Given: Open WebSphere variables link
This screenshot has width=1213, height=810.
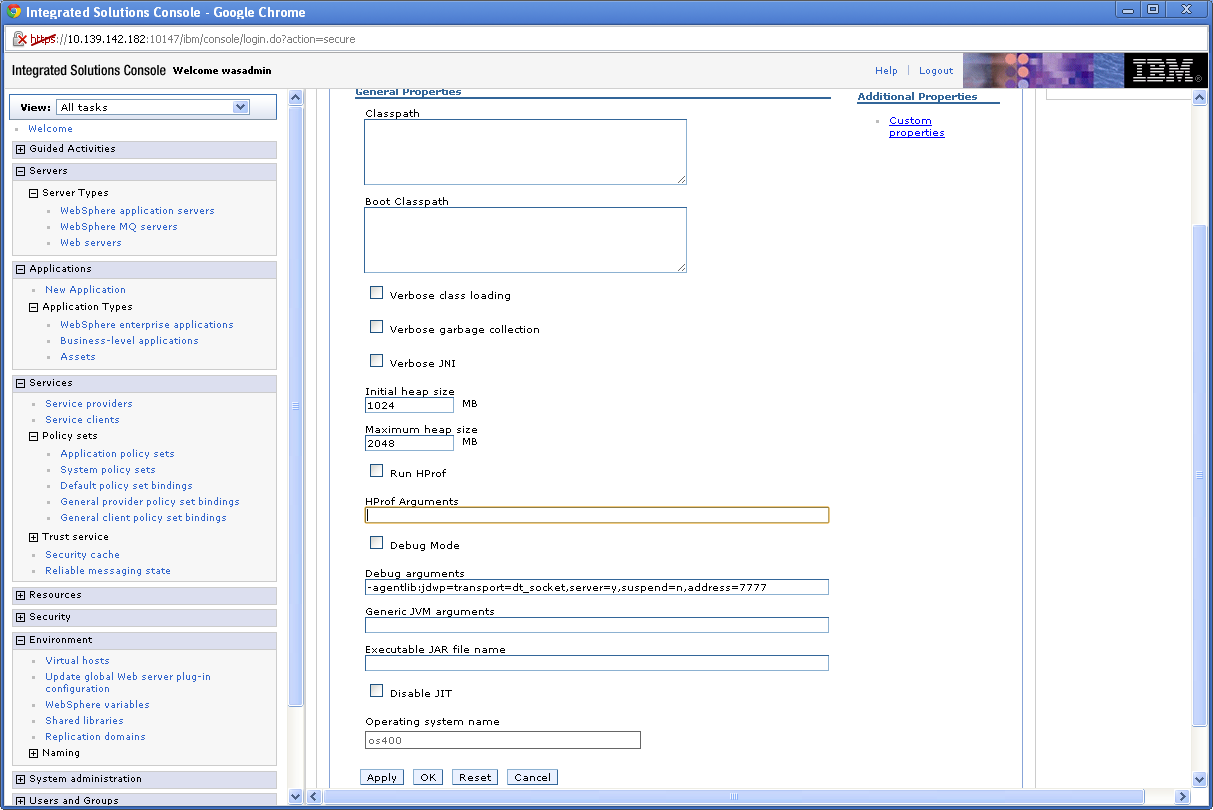Looking at the screenshot, I should click(x=97, y=705).
